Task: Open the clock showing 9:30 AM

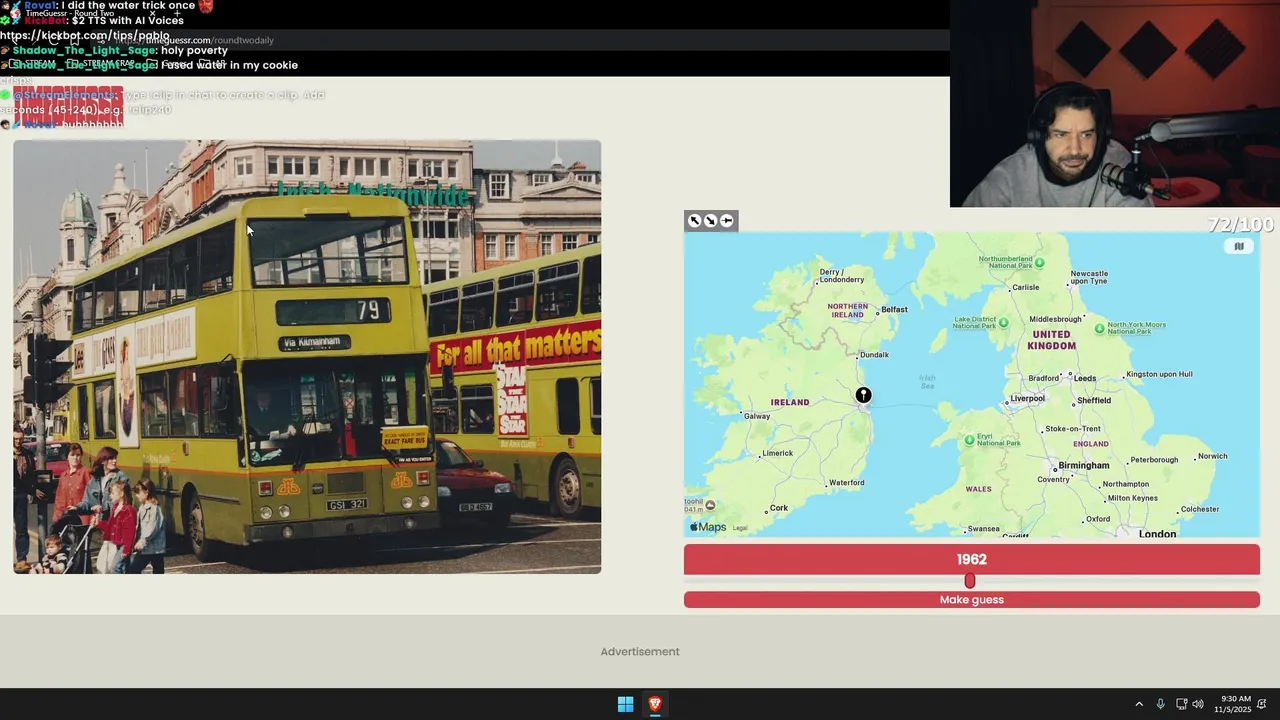Action: tap(1235, 704)
